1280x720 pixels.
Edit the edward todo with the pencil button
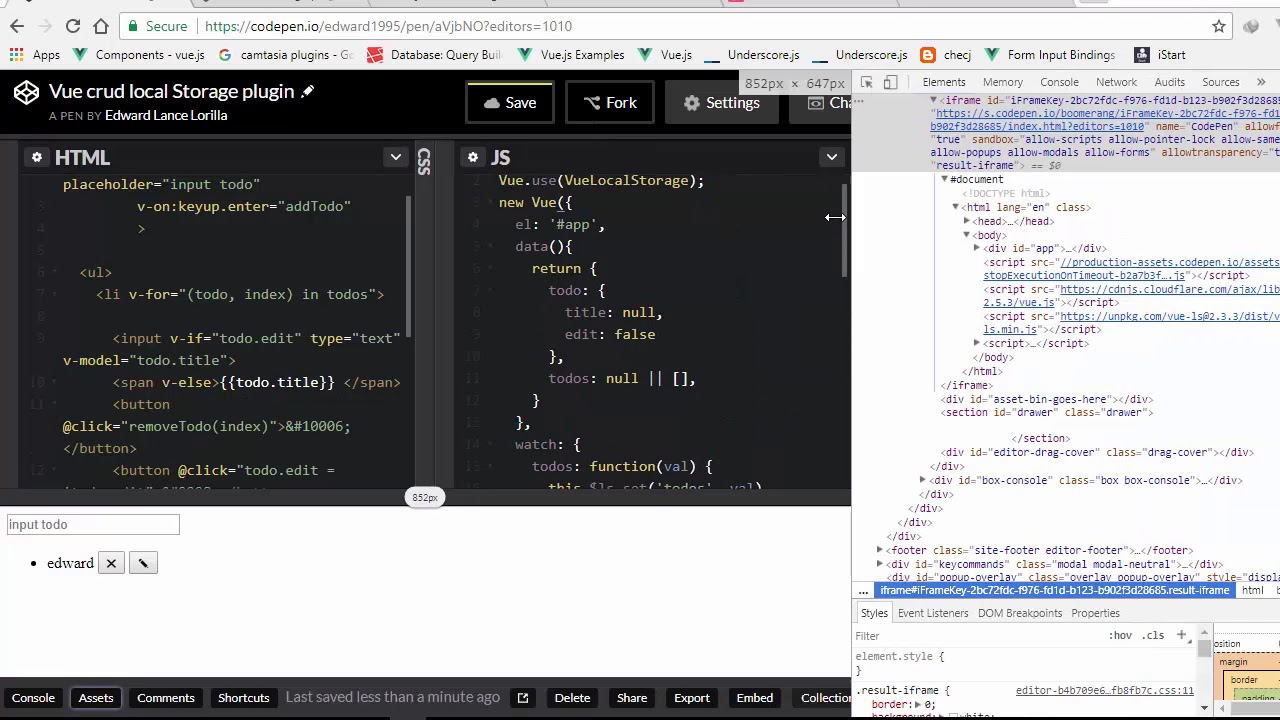(x=143, y=563)
